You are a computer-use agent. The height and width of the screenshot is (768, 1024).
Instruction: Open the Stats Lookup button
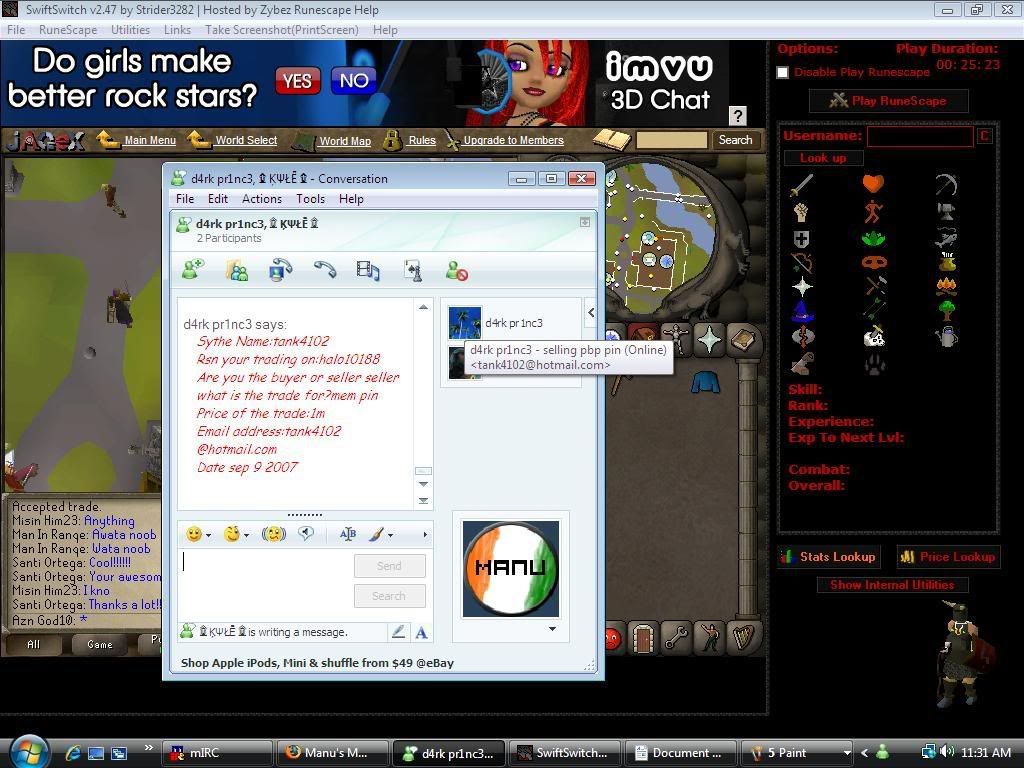click(x=828, y=557)
